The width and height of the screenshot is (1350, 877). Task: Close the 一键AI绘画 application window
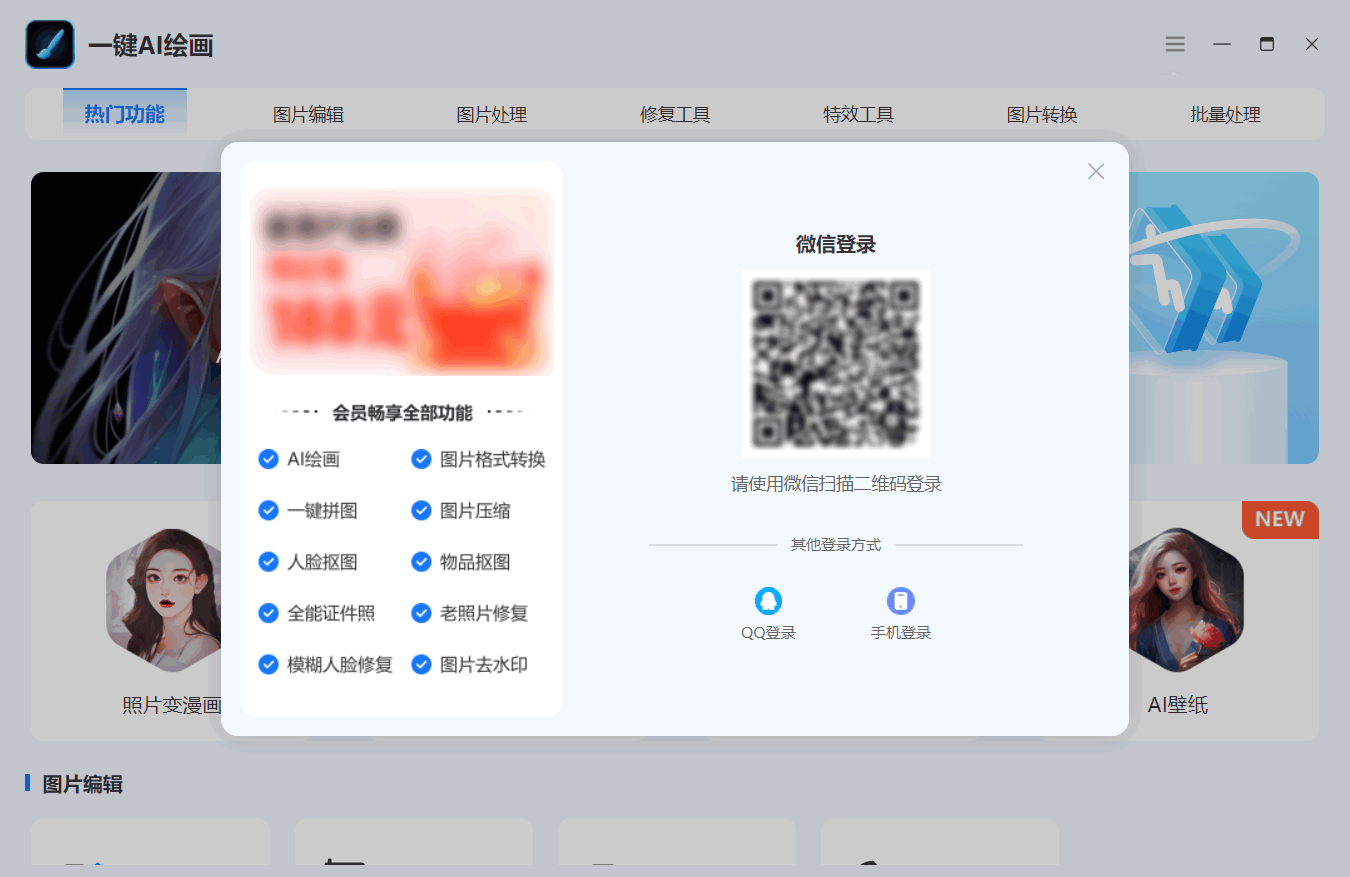pos(1312,44)
